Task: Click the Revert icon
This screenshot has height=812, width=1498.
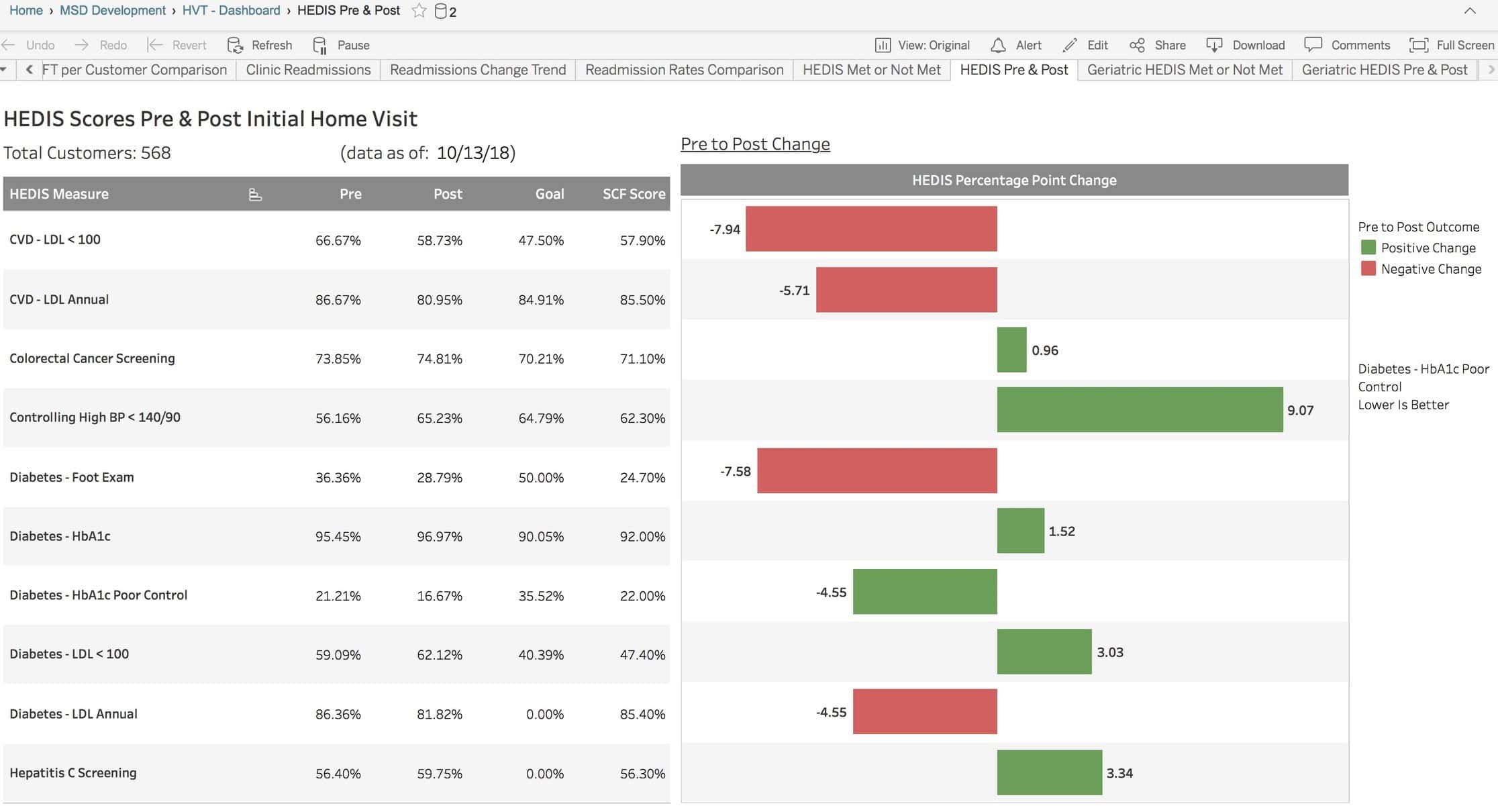Action: (155, 45)
